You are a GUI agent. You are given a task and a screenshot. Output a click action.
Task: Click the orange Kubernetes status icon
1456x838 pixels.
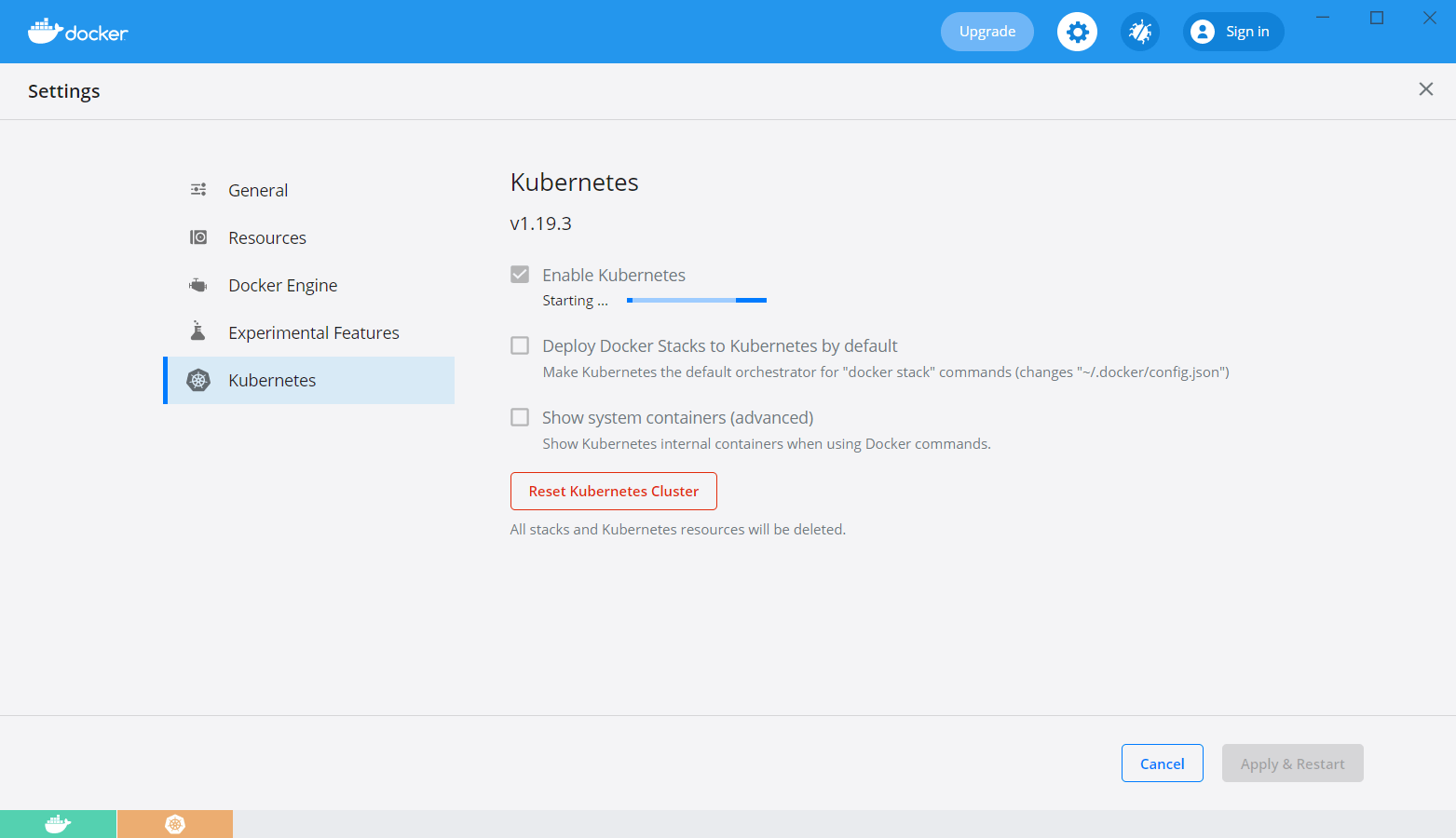[175, 824]
